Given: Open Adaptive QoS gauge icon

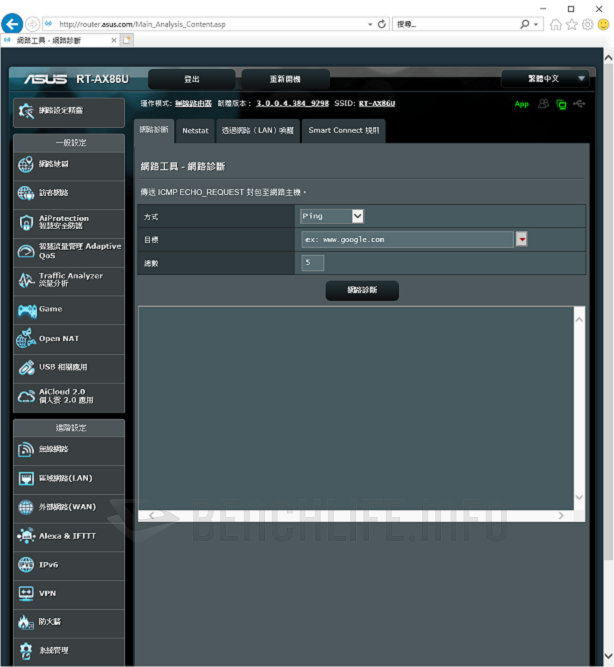Looking at the screenshot, I should click(26, 251).
